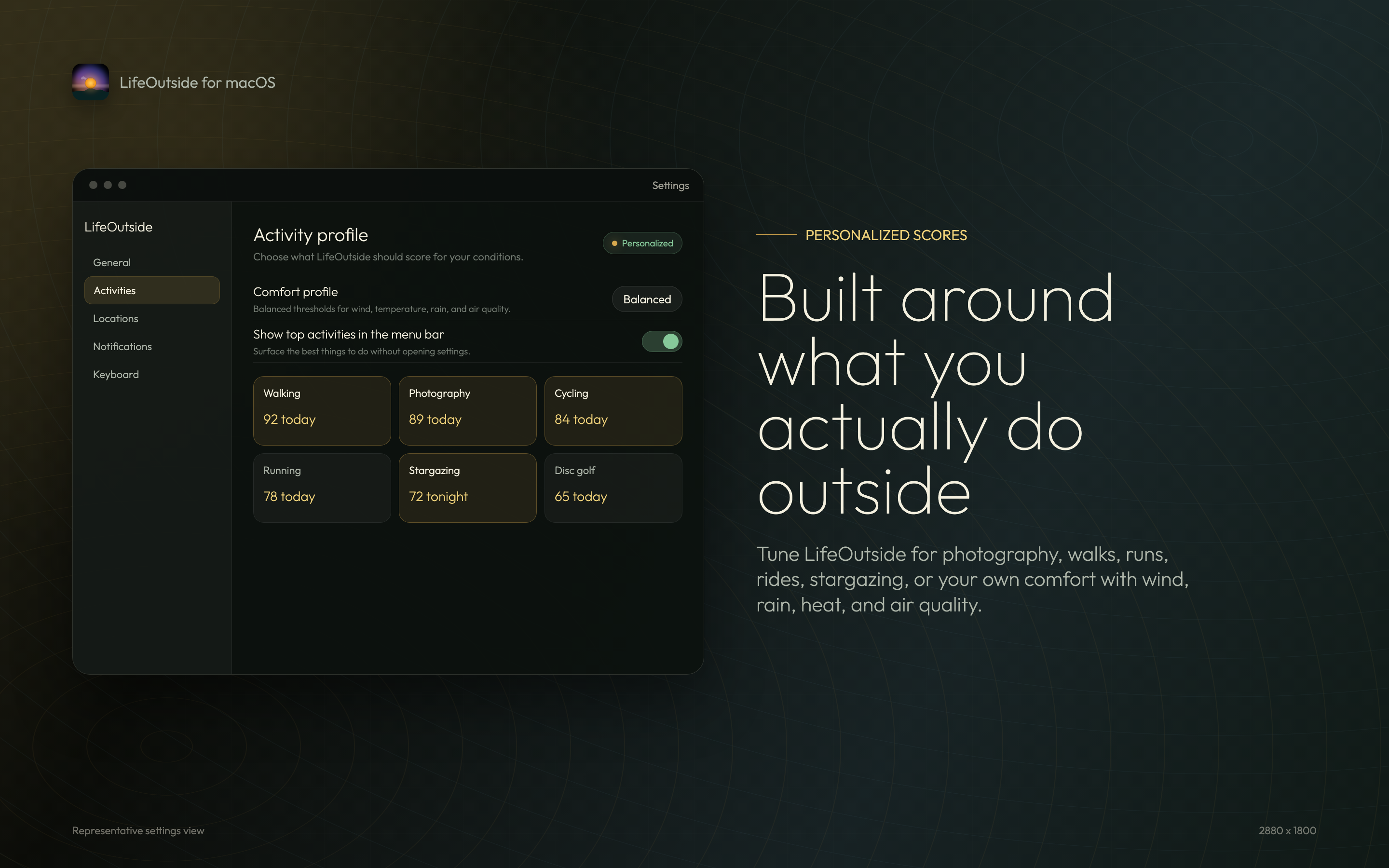Click 'Surface the best things to do' text

(x=362, y=352)
